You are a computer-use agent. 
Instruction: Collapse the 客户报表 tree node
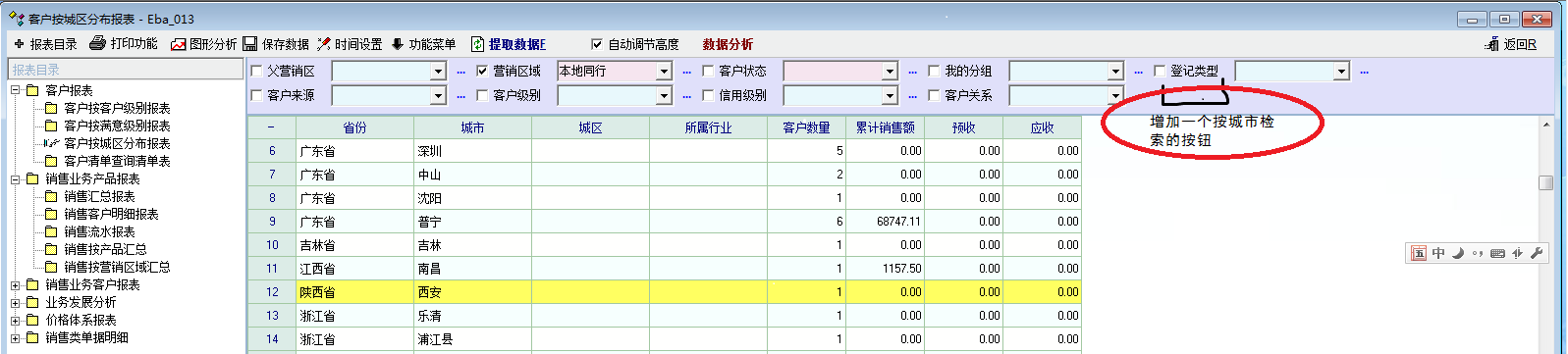click(16, 90)
